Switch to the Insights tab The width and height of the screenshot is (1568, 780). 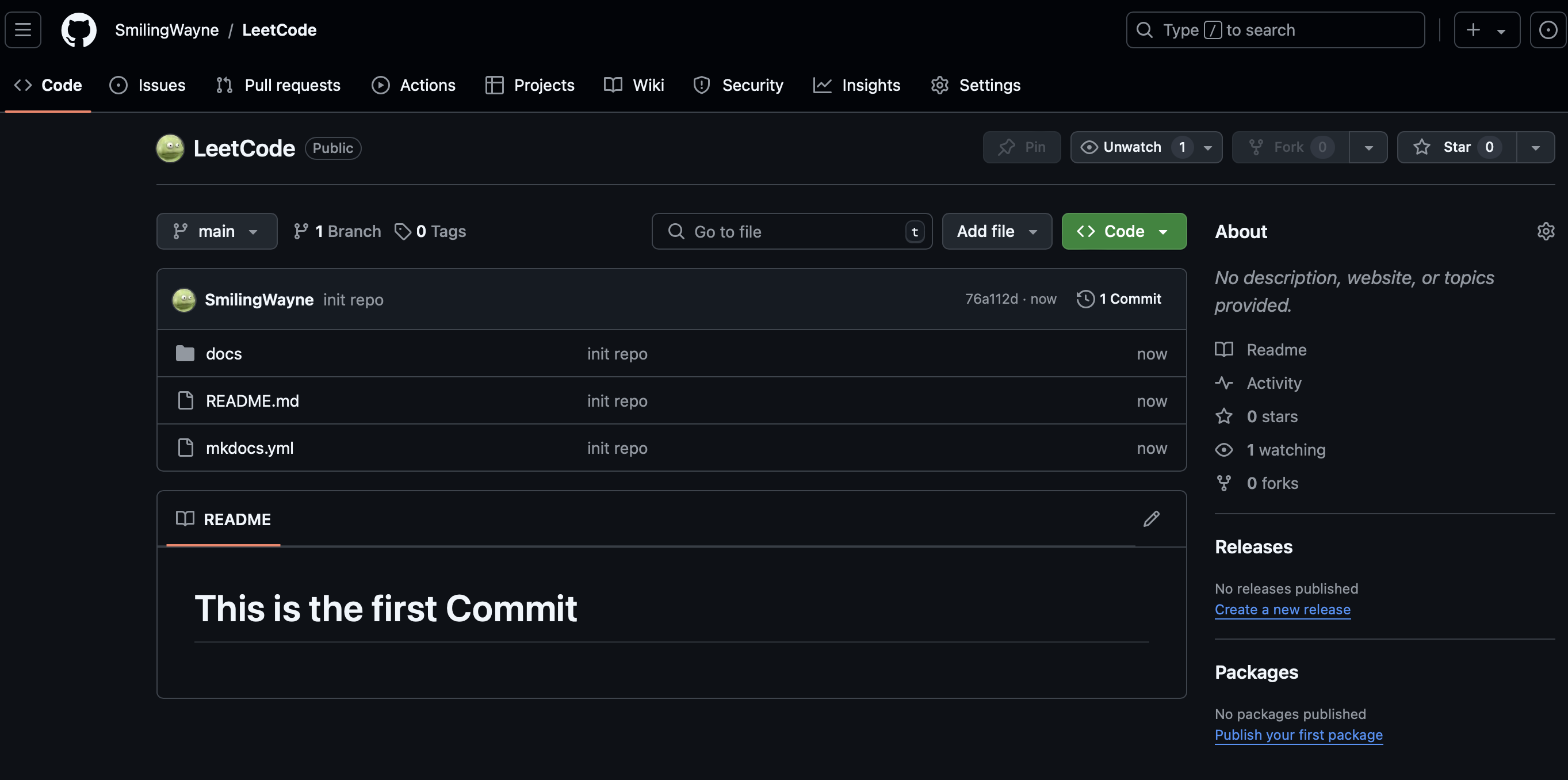(x=856, y=85)
